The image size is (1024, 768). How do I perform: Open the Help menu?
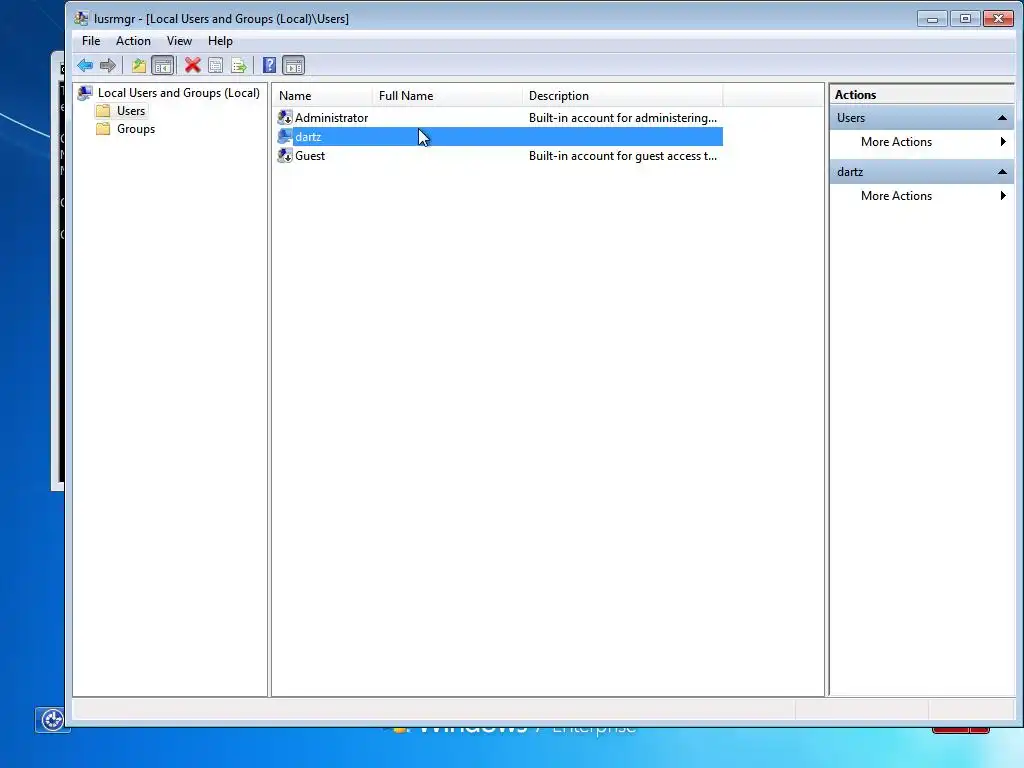(220, 40)
